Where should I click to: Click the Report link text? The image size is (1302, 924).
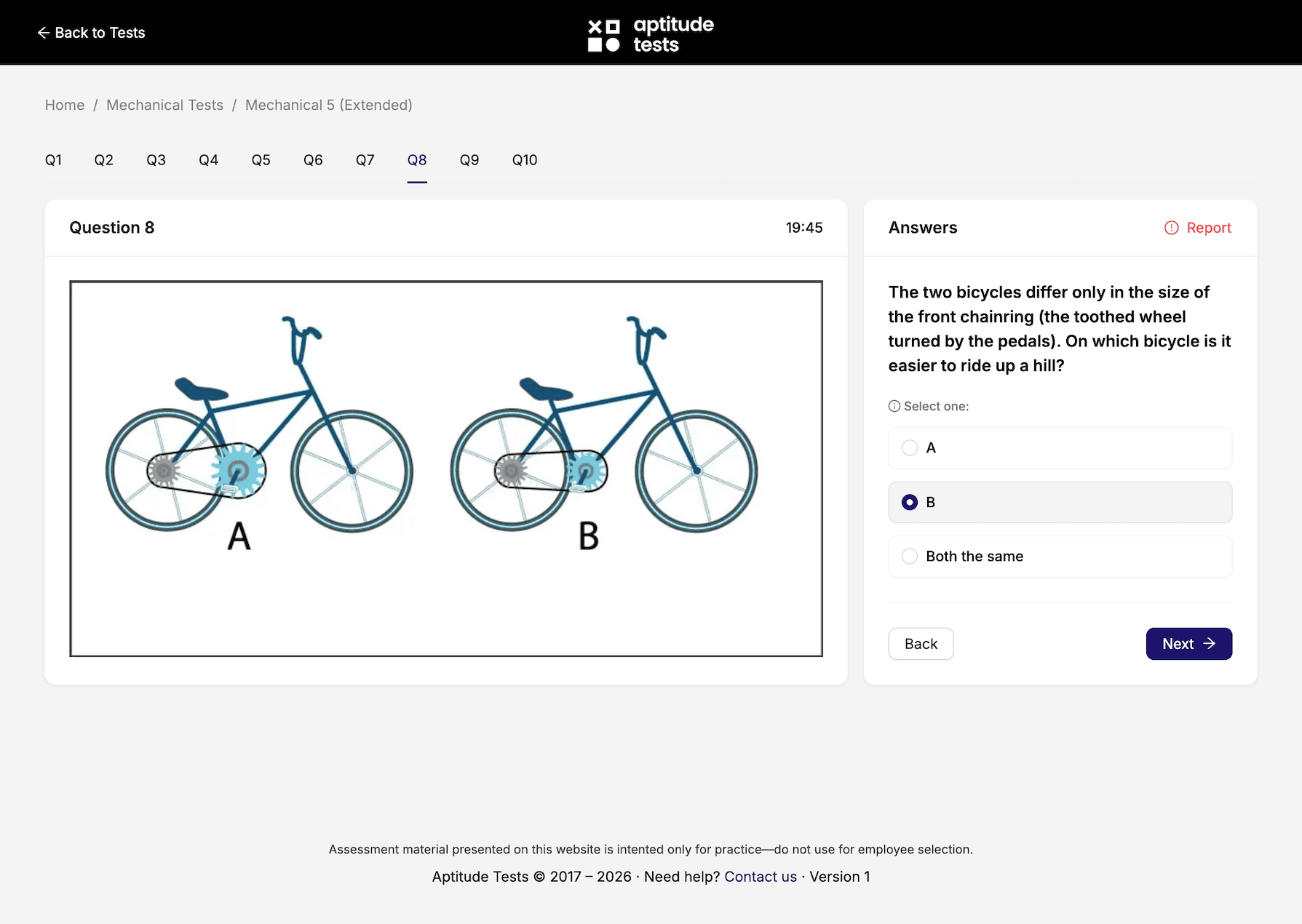click(1209, 228)
